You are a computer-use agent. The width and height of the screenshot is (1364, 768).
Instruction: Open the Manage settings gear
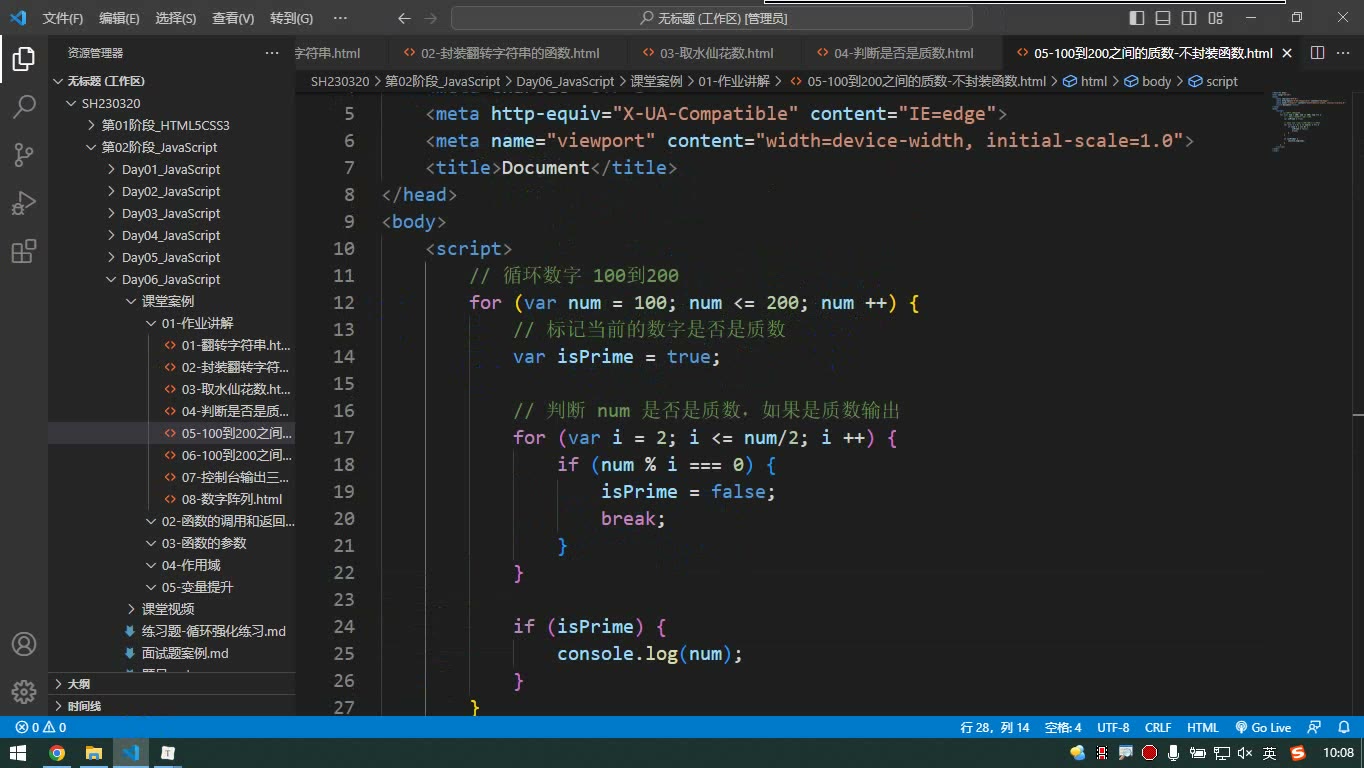click(24, 691)
